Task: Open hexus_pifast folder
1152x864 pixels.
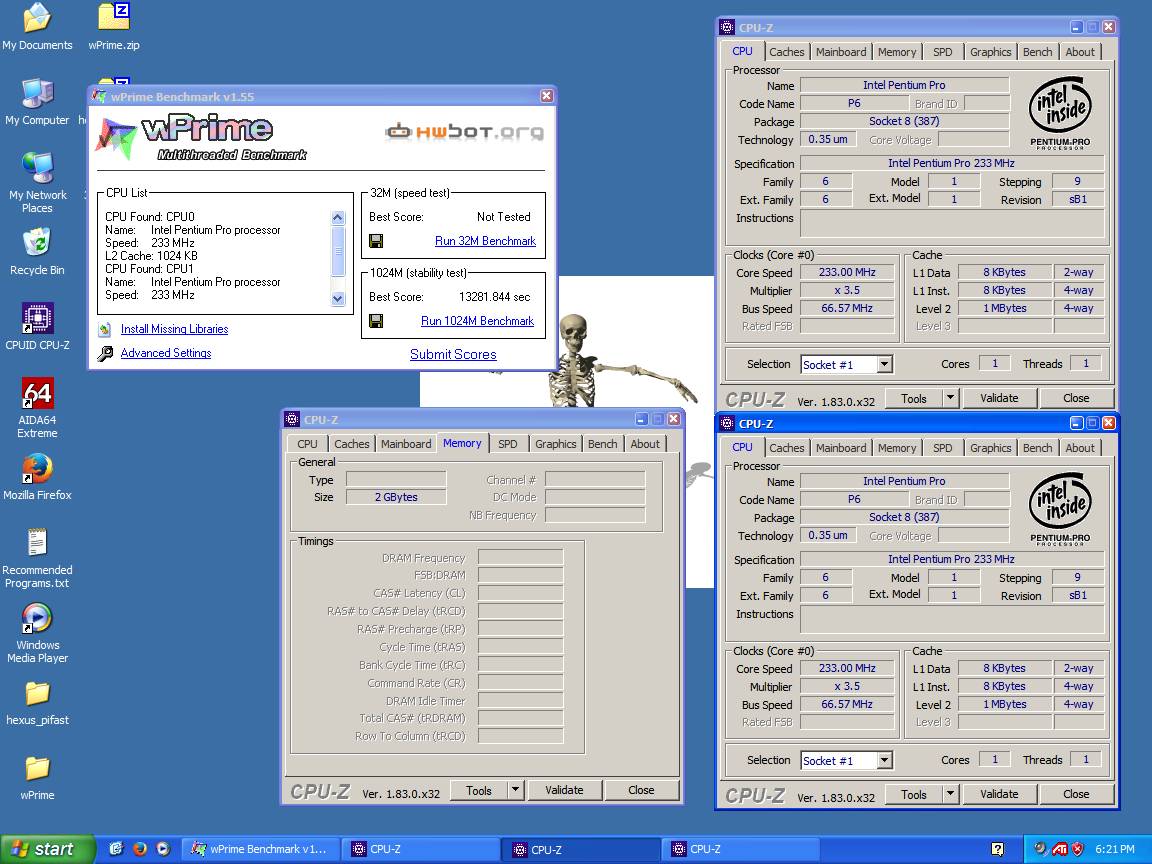Action: (37, 703)
